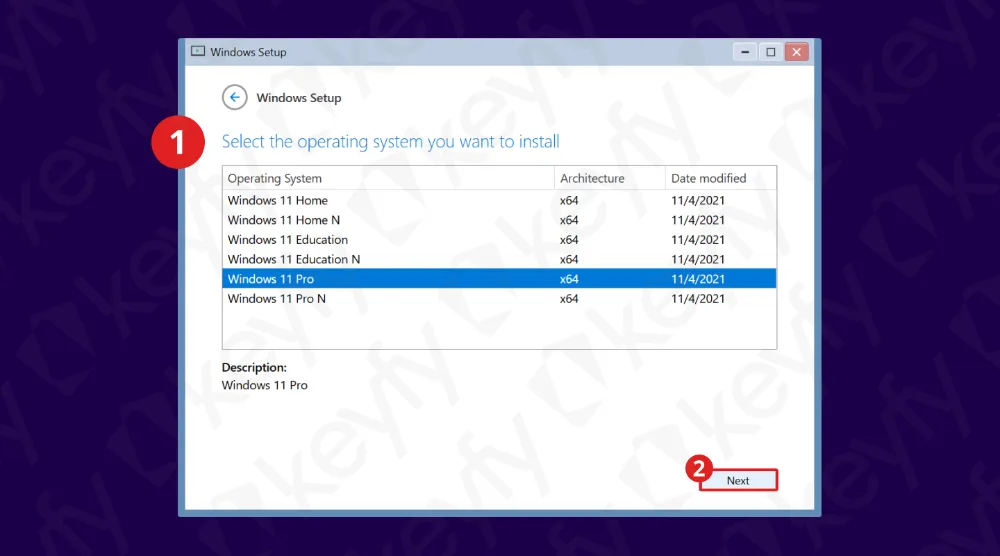Select the Windows 11 Pro row
The image size is (1000, 556).
tap(499, 279)
